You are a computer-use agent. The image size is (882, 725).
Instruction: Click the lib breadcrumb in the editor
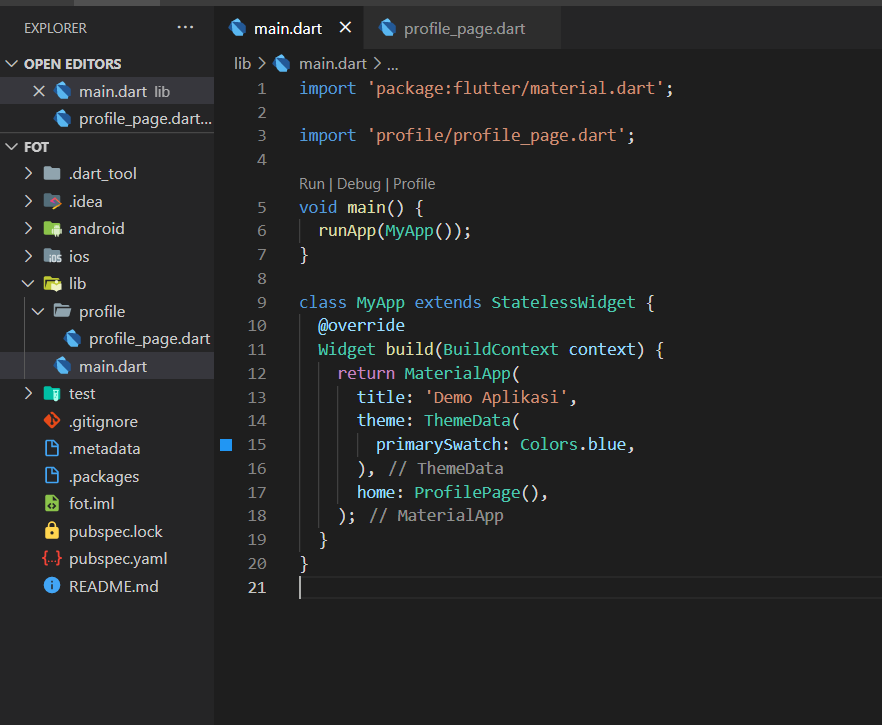pos(243,63)
